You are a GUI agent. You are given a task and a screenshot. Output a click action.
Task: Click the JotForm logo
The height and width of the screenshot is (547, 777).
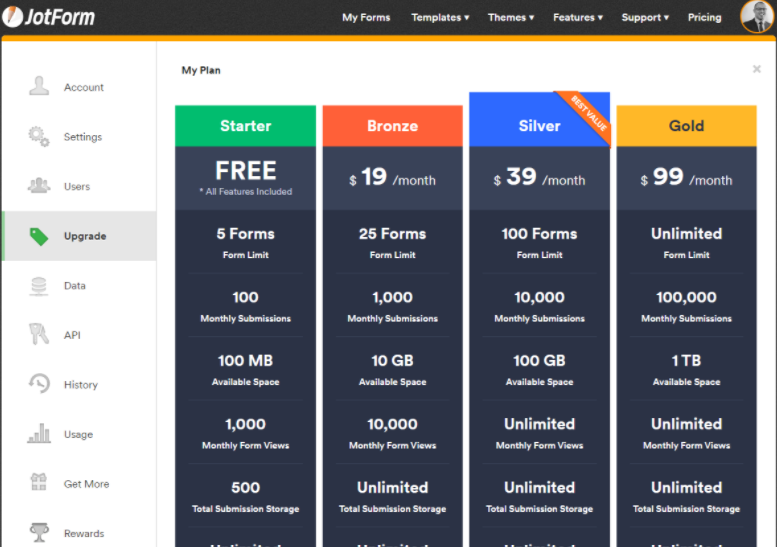[48, 17]
